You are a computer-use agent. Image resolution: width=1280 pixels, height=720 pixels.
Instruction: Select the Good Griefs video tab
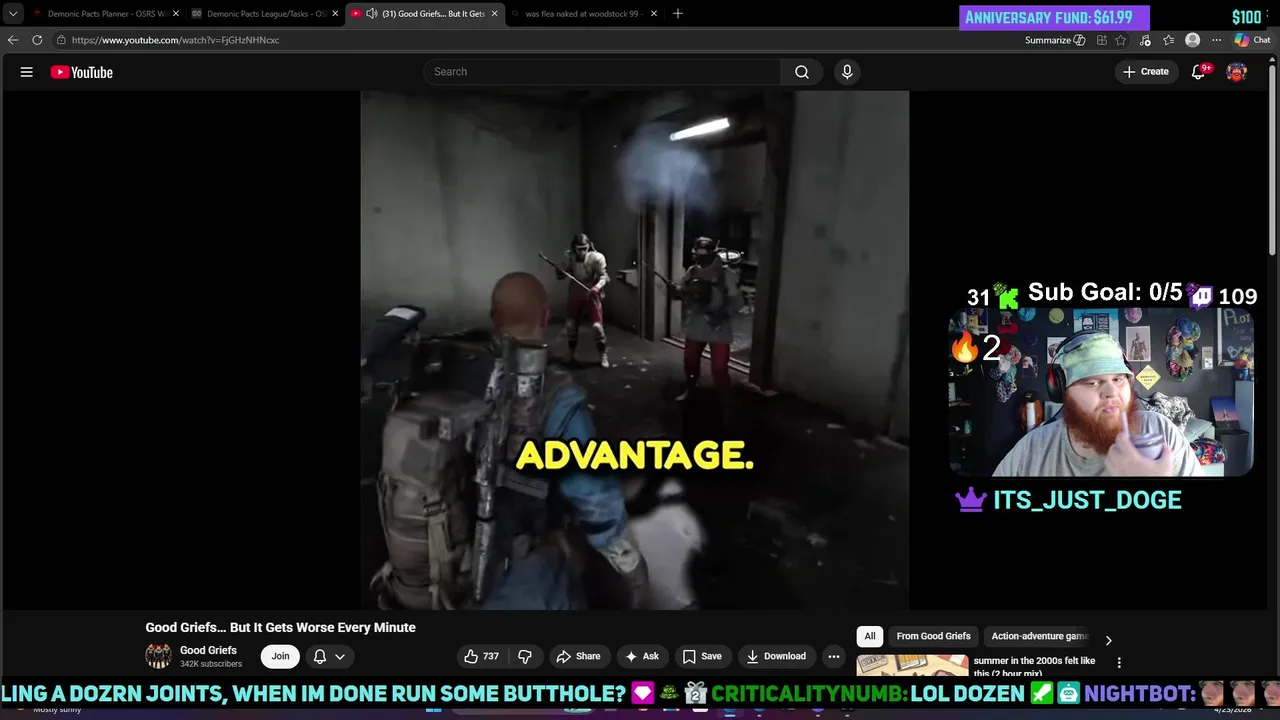[x=425, y=14]
